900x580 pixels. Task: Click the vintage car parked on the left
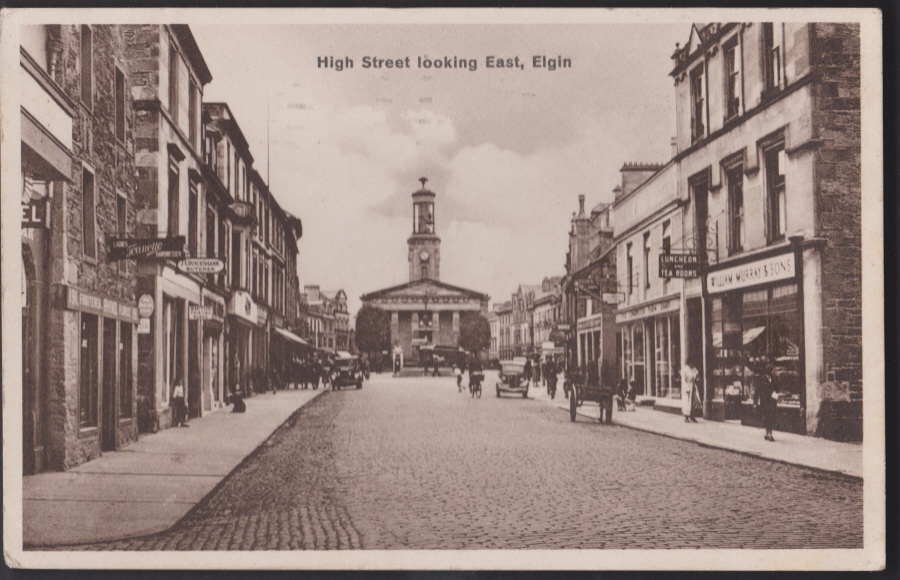click(x=347, y=372)
